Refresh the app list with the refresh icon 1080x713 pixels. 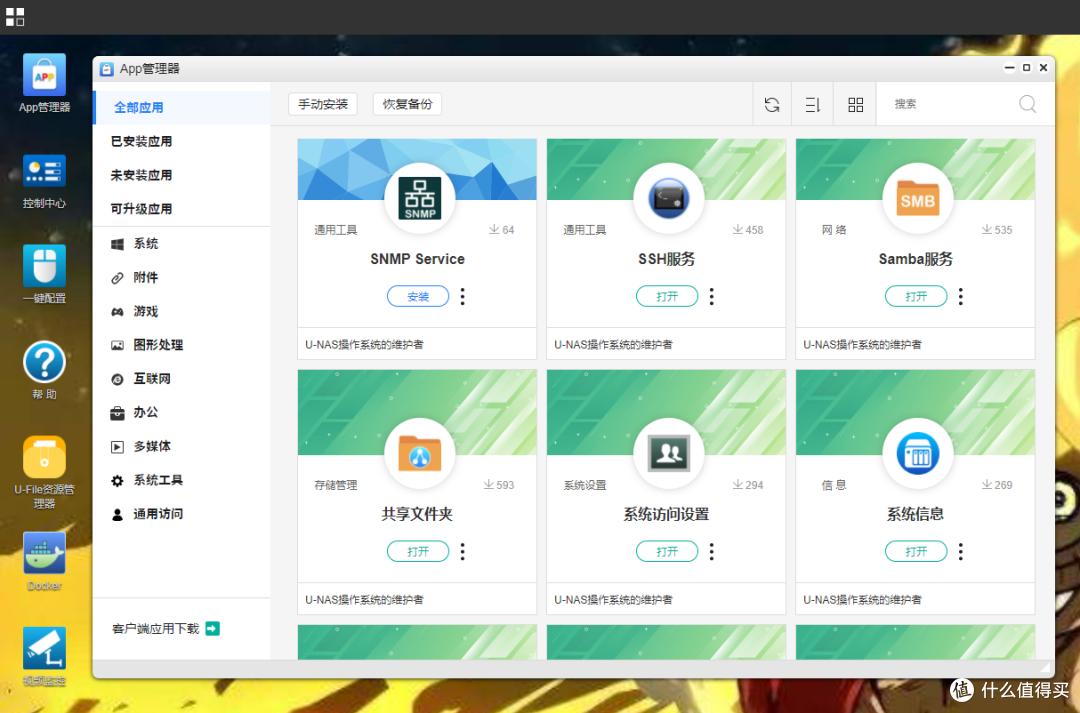coord(771,103)
